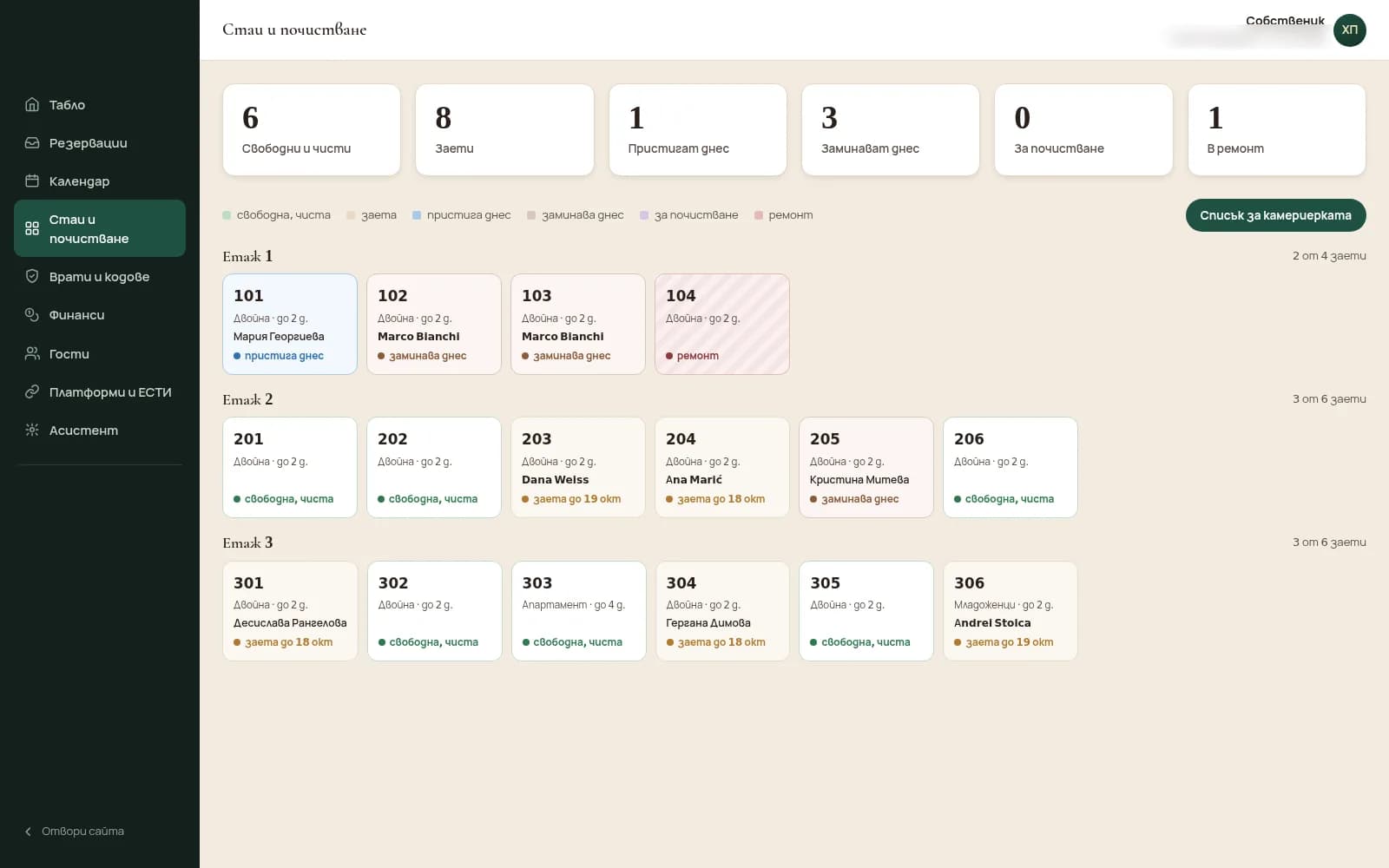Click the Табло home icon
This screenshot has height=868, width=1389.
[32, 105]
